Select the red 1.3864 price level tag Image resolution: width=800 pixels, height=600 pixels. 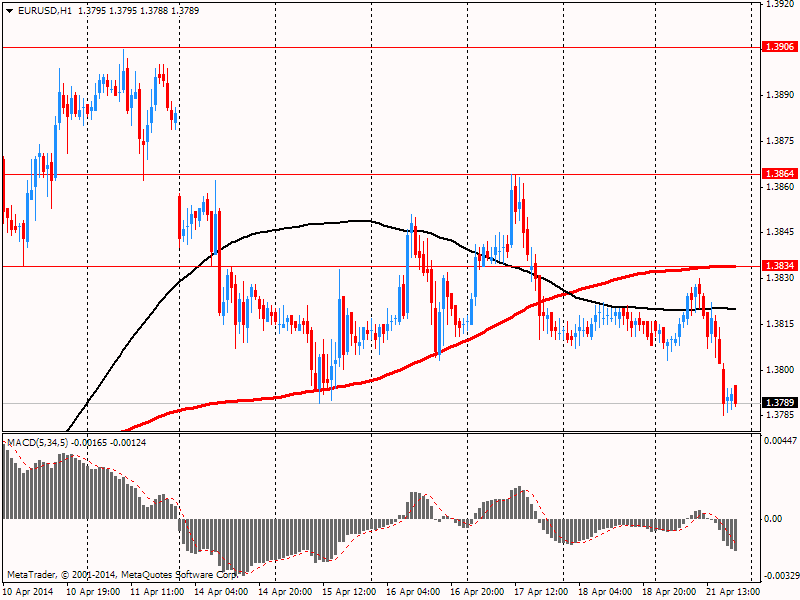779,174
